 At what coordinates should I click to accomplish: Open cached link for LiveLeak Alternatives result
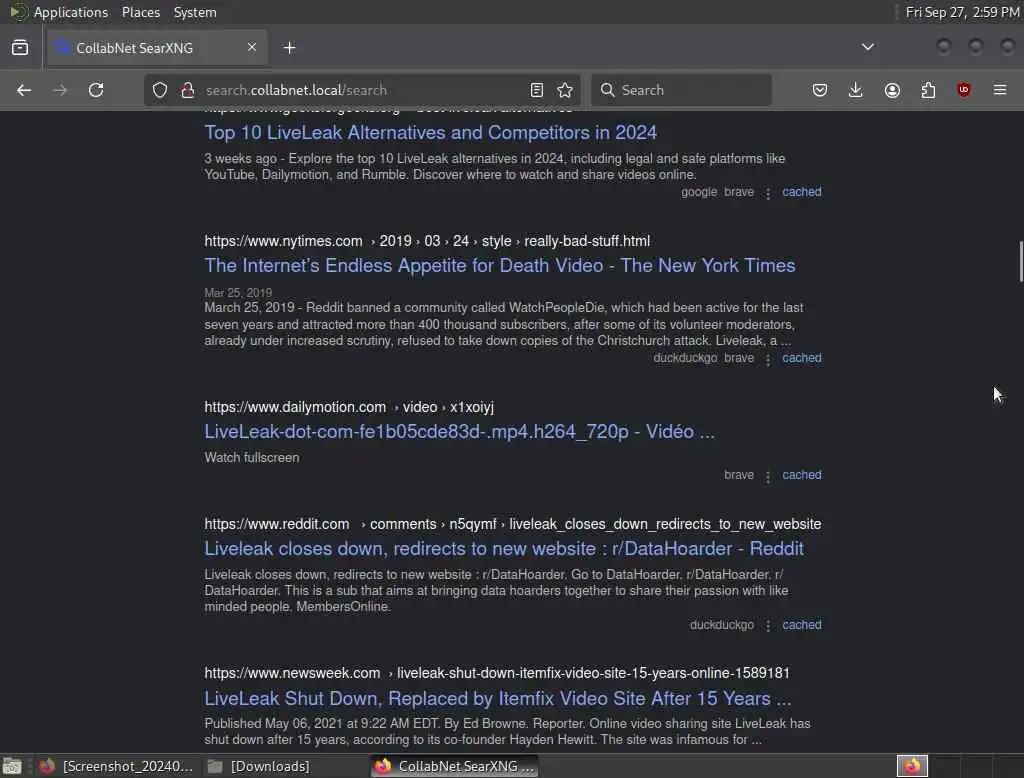[x=802, y=192]
